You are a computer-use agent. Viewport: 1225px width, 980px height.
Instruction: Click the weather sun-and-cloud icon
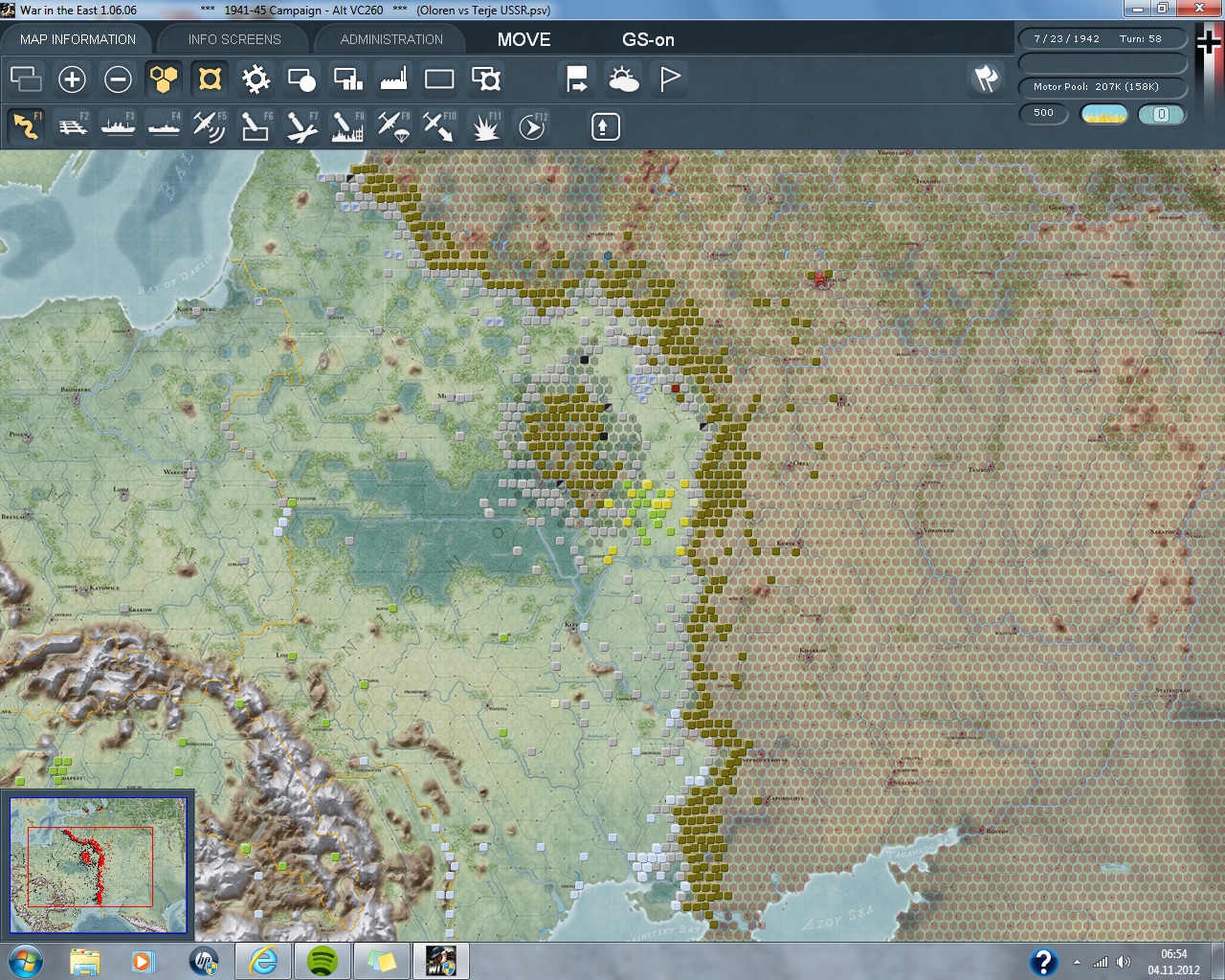coord(623,79)
